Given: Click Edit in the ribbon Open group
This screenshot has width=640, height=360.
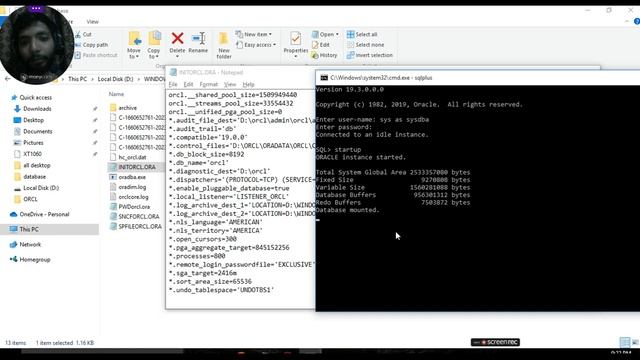Looking at the screenshot, I should coord(321,44).
